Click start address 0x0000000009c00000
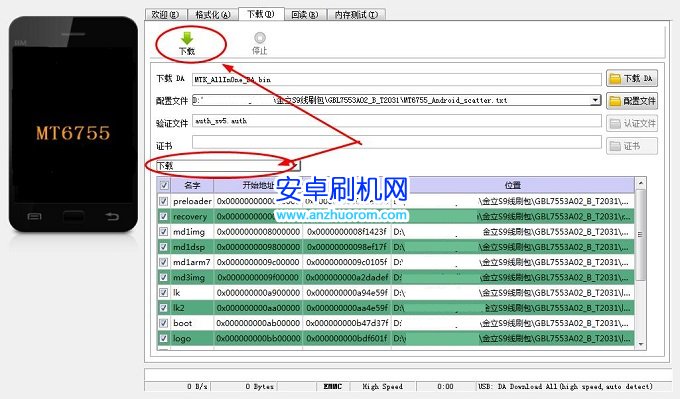 pos(258,262)
